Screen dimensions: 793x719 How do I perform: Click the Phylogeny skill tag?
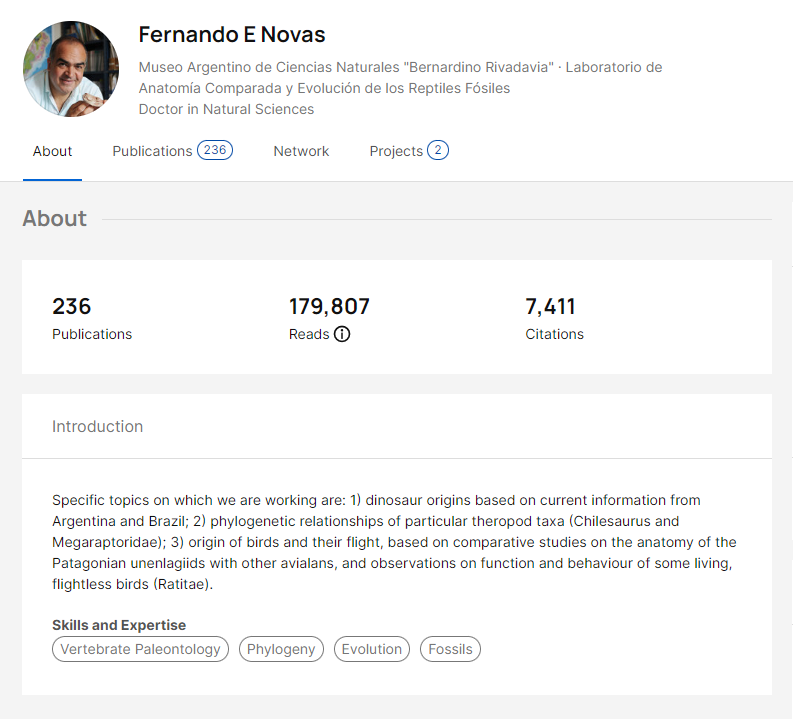click(x=281, y=649)
